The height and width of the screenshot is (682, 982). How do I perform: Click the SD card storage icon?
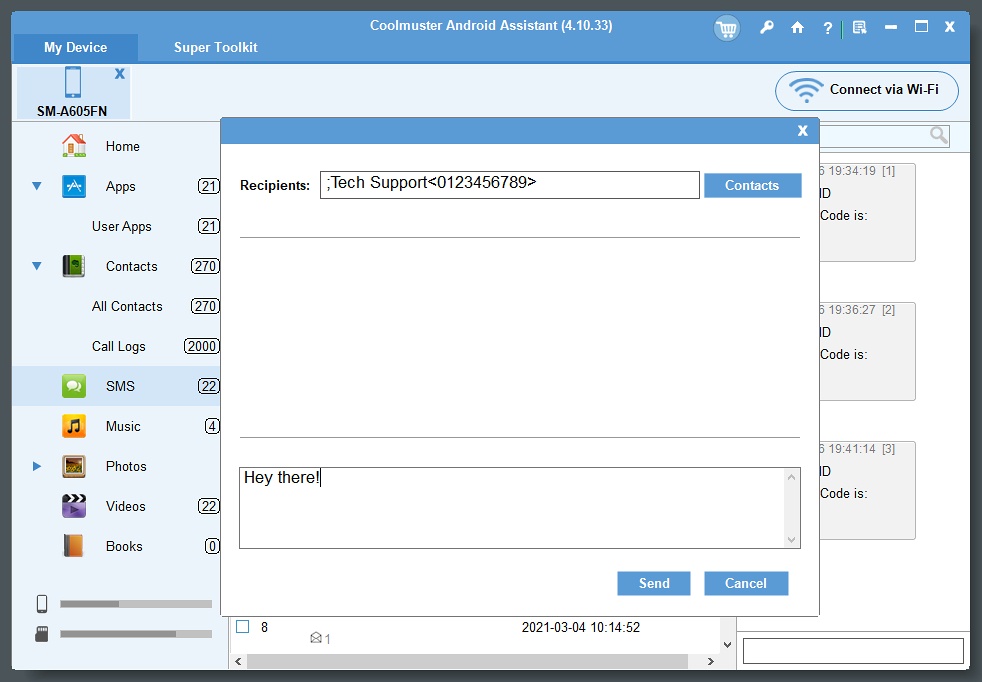(42, 634)
